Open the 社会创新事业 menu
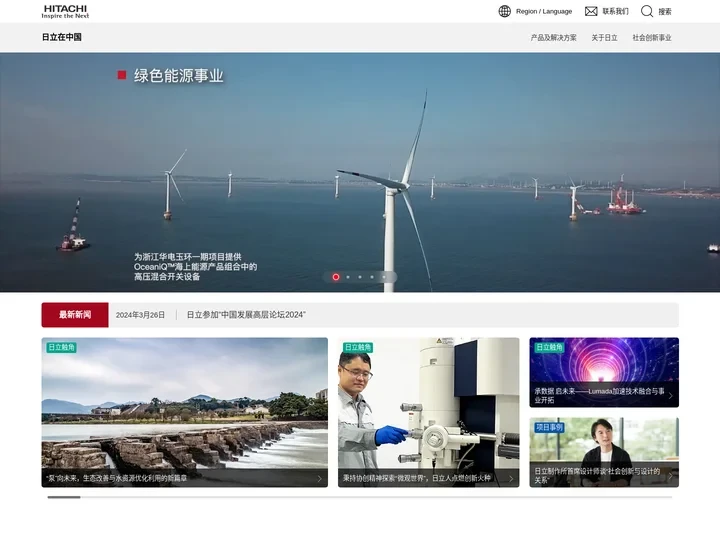 click(x=652, y=38)
